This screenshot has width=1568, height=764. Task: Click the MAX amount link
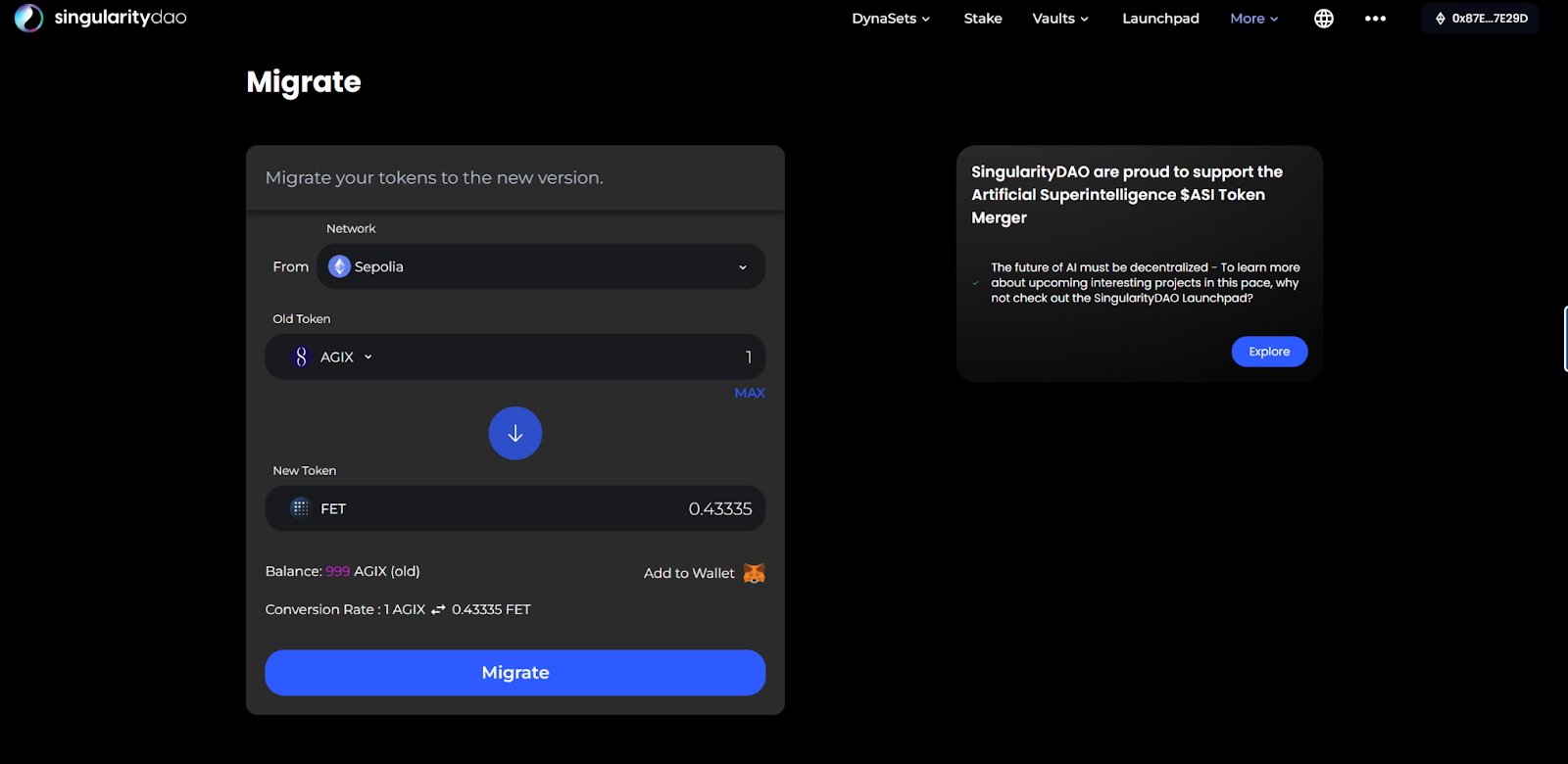point(750,393)
